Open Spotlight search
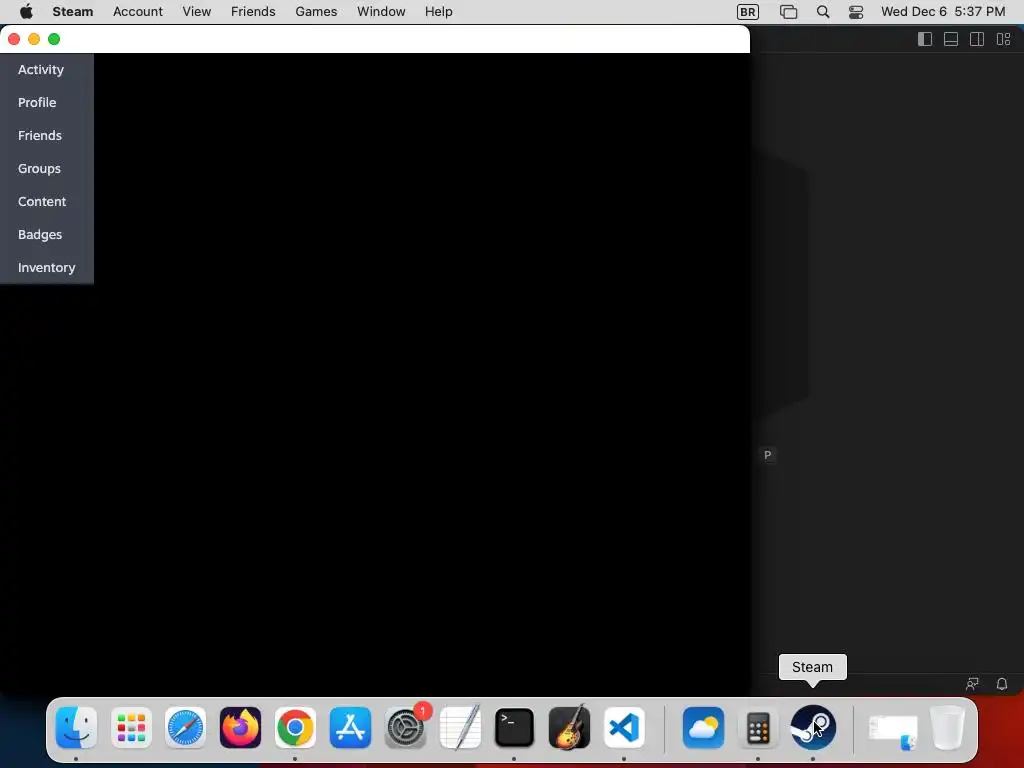Viewport: 1024px width, 768px height. [x=823, y=12]
